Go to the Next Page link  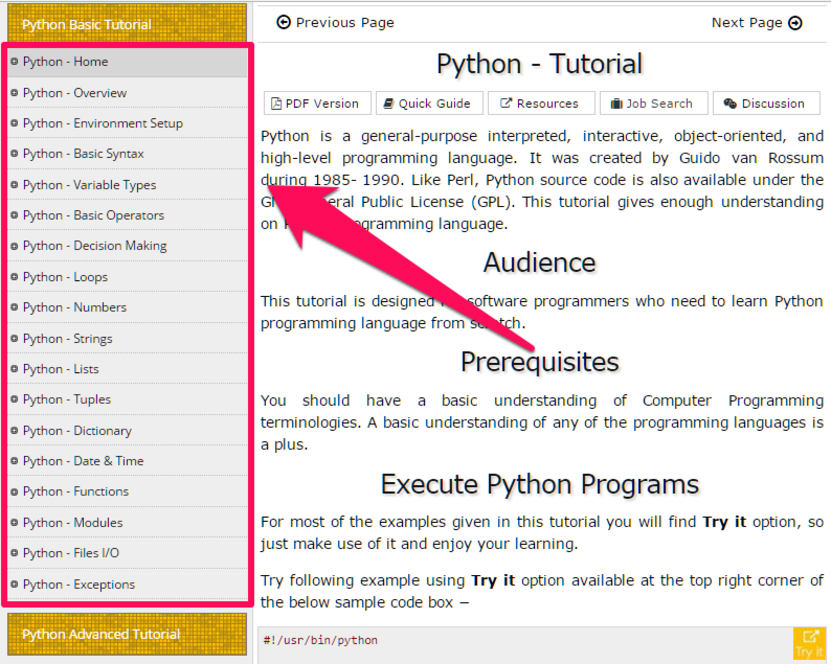pyautogui.click(x=757, y=23)
